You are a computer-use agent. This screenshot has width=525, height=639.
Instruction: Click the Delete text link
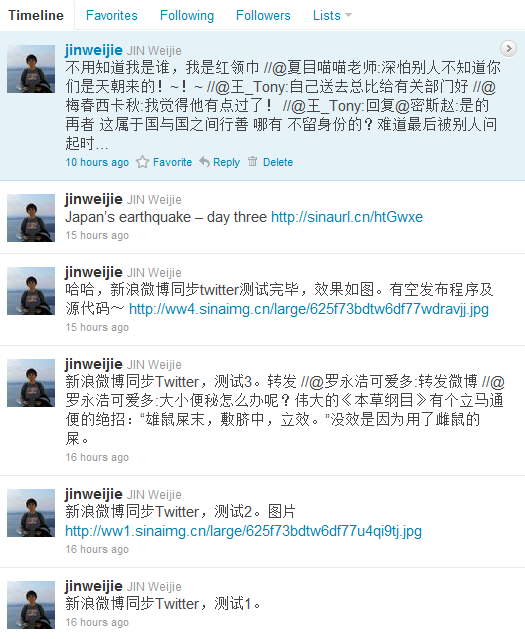click(278, 162)
